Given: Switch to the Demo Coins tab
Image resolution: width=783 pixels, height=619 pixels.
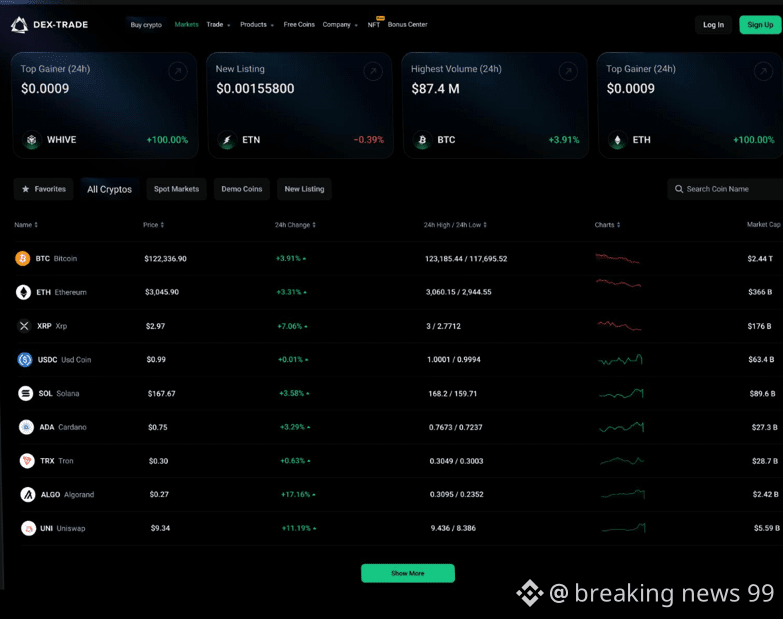Looking at the screenshot, I should tap(242, 189).
